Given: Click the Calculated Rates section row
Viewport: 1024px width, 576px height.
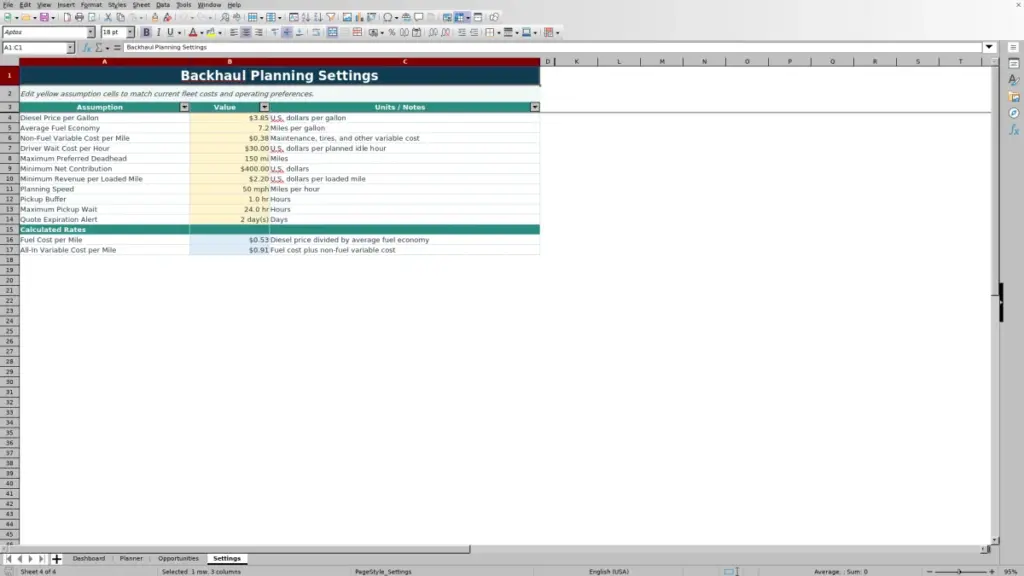Looking at the screenshot, I should [280, 229].
